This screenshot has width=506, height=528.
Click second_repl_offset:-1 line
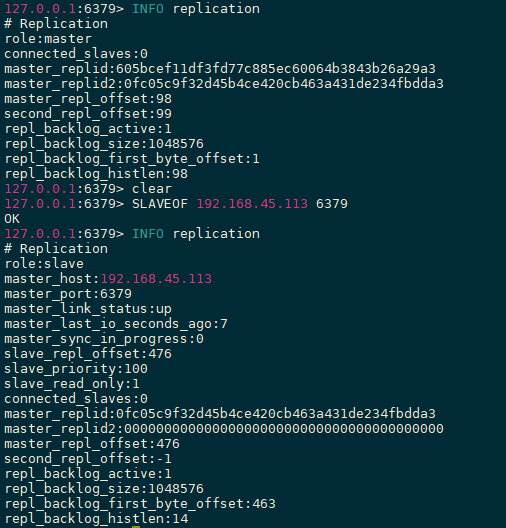click(88, 459)
